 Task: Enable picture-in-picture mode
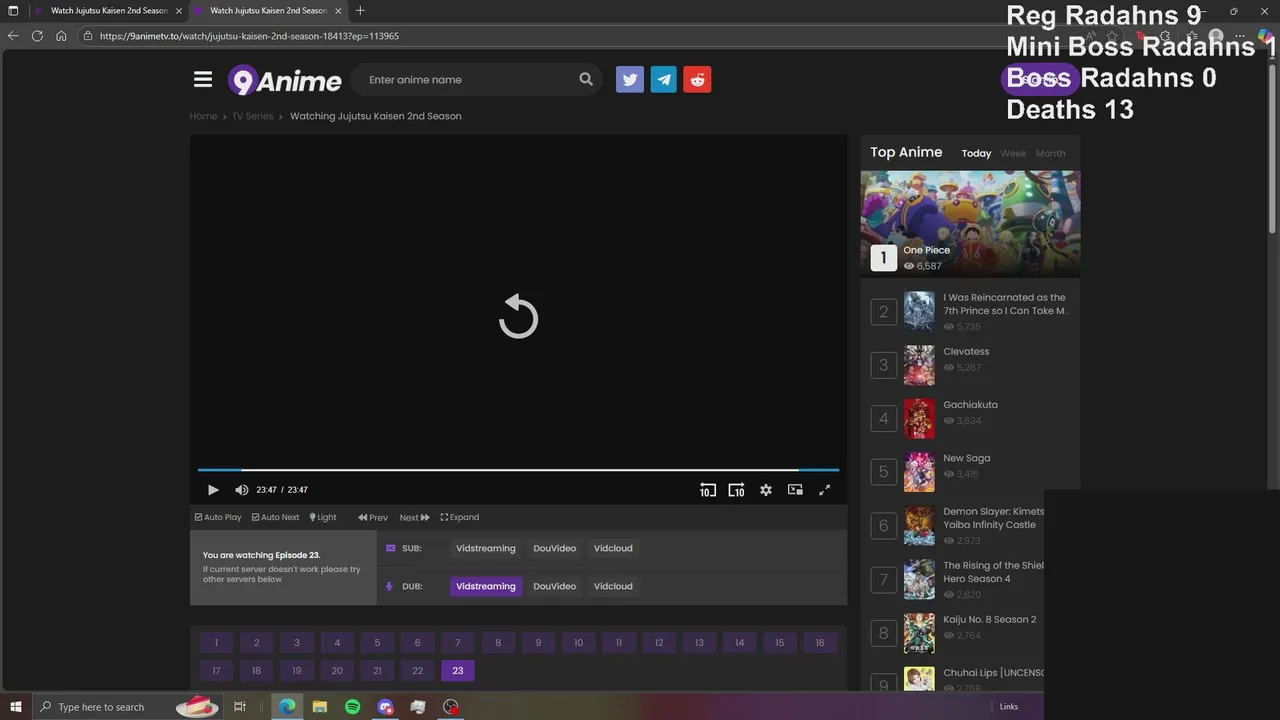795,490
